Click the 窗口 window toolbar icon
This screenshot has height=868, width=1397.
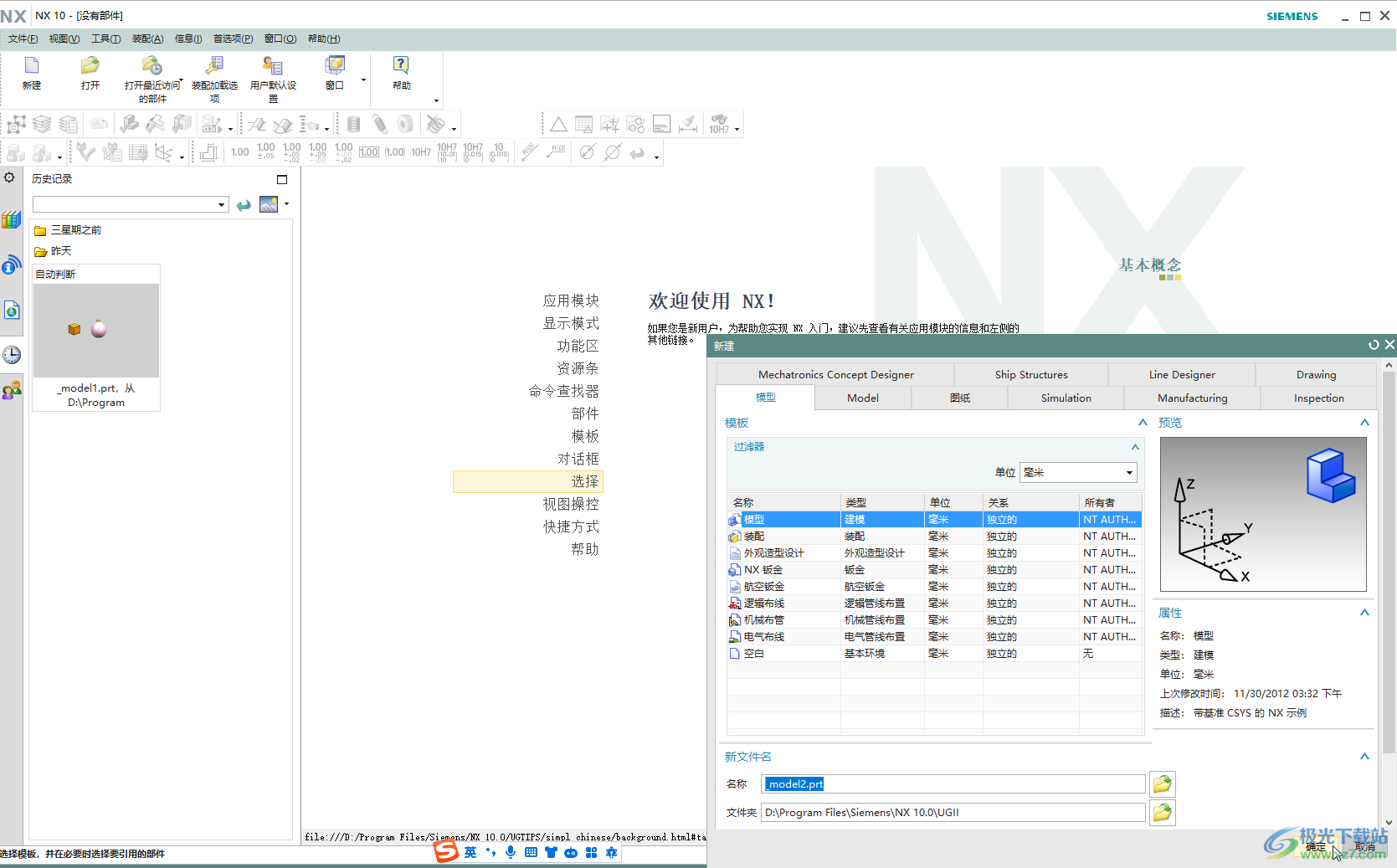(335, 66)
